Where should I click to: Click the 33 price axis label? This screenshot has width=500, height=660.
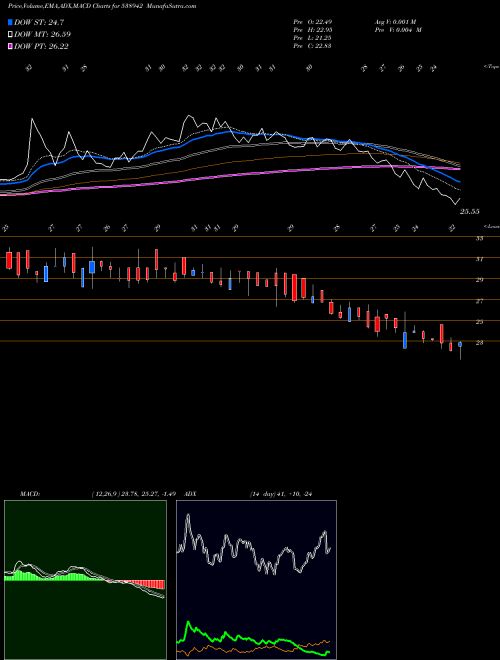pyautogui.click(x=479, y=238)
